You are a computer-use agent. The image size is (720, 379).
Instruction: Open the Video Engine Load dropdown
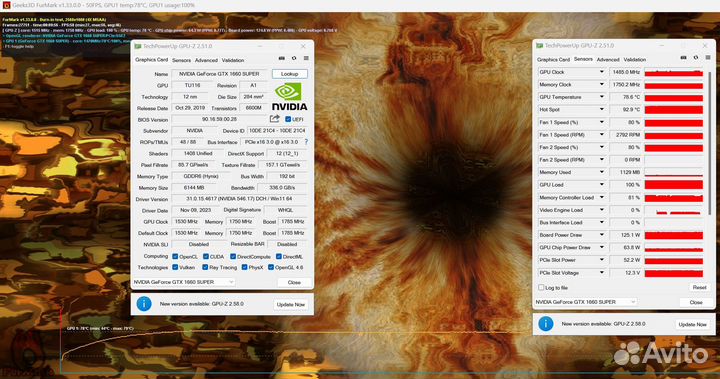[602, 210]
